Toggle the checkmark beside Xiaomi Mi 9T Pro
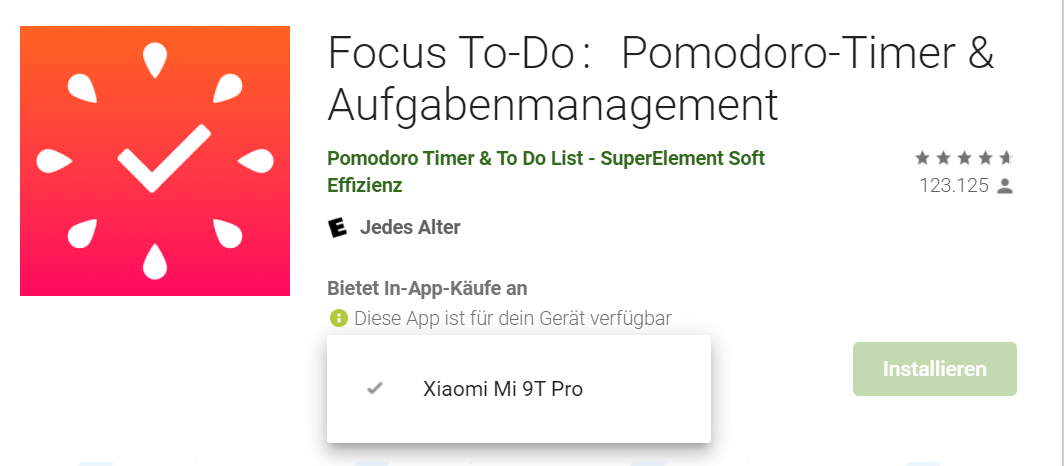 pos(375,389)
